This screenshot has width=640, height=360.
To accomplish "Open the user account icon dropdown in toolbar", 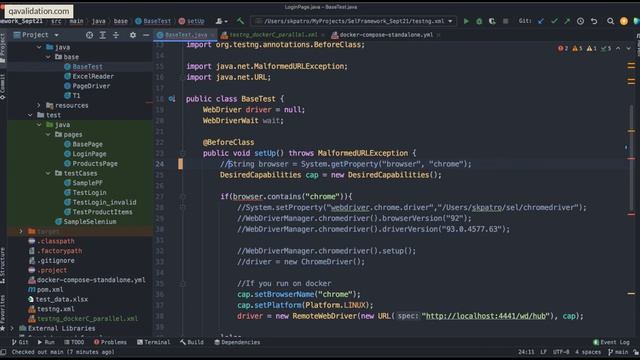I will [222, 21].
